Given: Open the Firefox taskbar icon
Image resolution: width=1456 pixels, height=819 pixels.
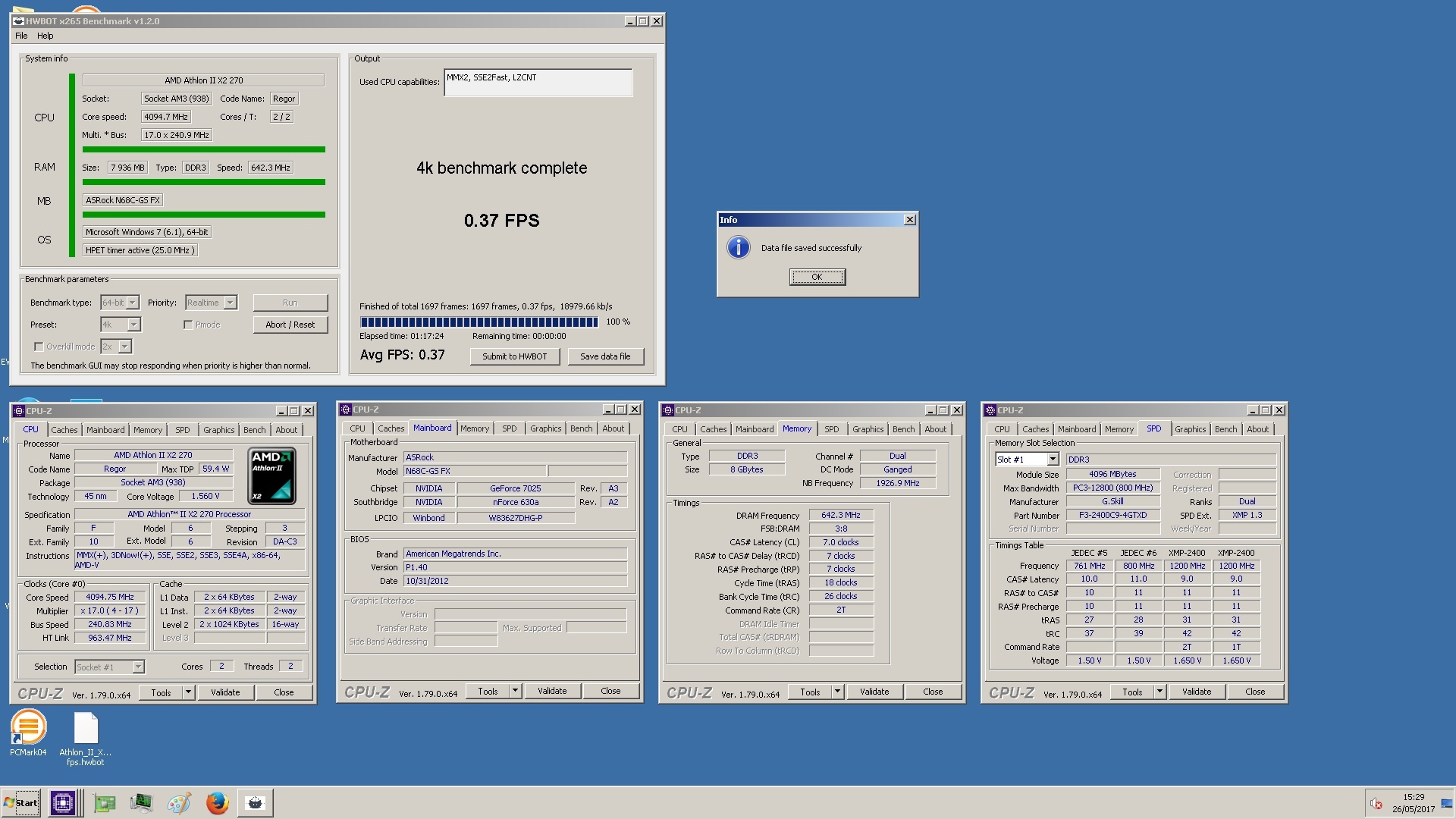Looking at the screenshot, I should coord(217,802).
